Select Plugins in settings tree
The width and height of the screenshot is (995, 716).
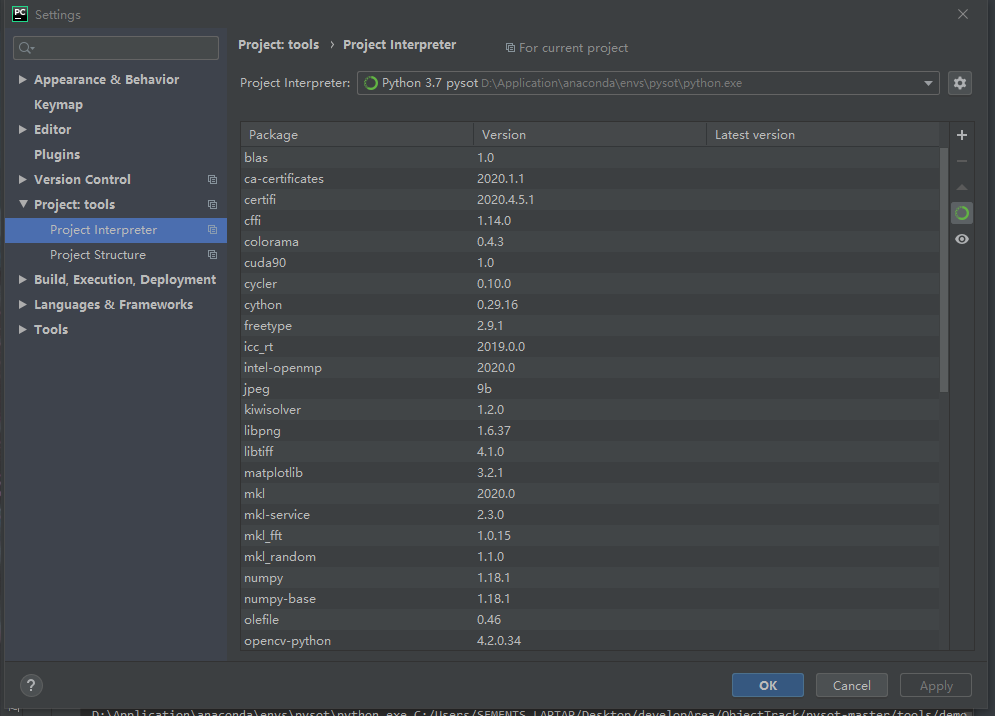[x=57, y=154]
